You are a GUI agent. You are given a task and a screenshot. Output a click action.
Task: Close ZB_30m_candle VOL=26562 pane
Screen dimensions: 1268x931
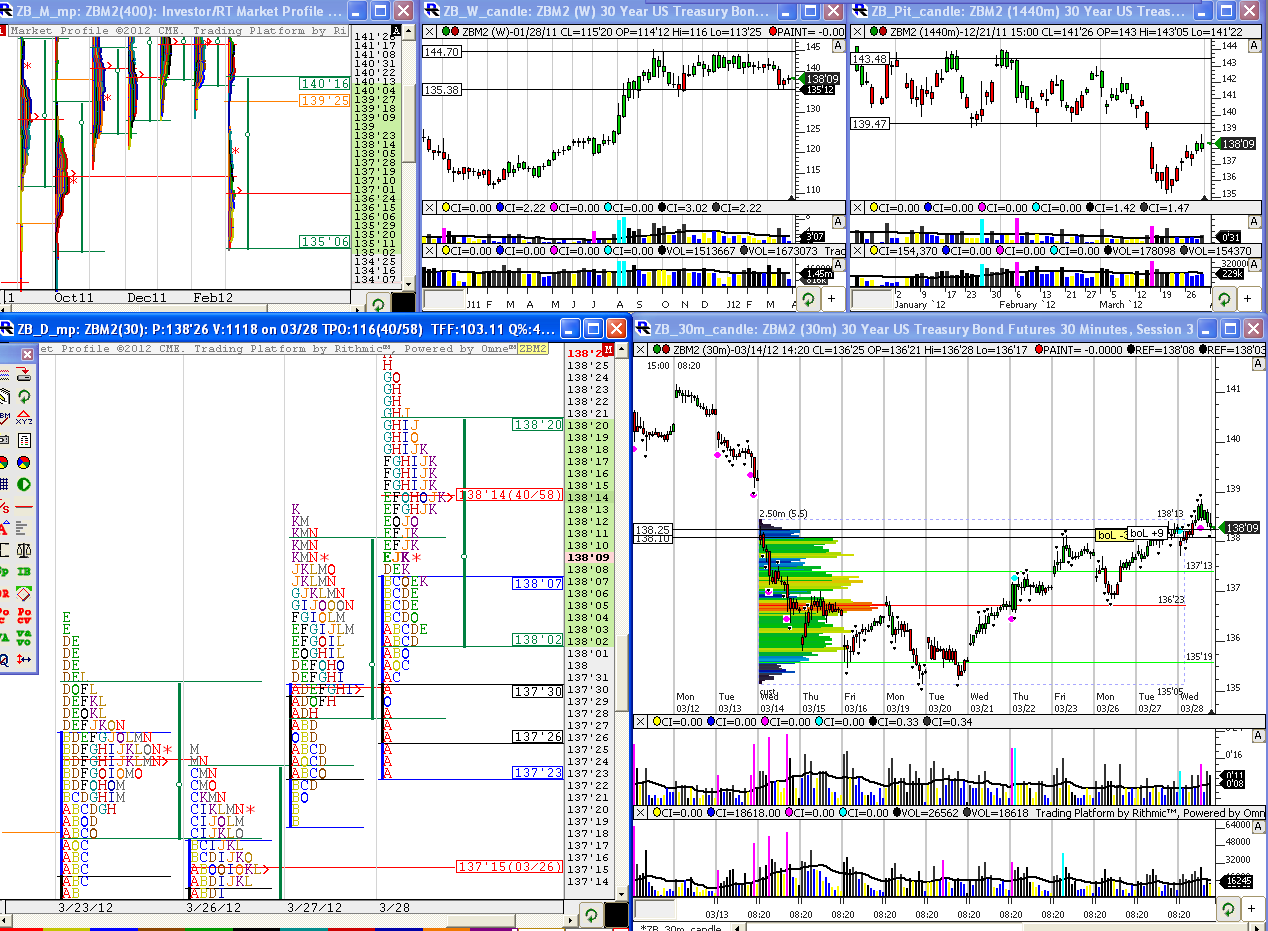[x=640, y=813]
